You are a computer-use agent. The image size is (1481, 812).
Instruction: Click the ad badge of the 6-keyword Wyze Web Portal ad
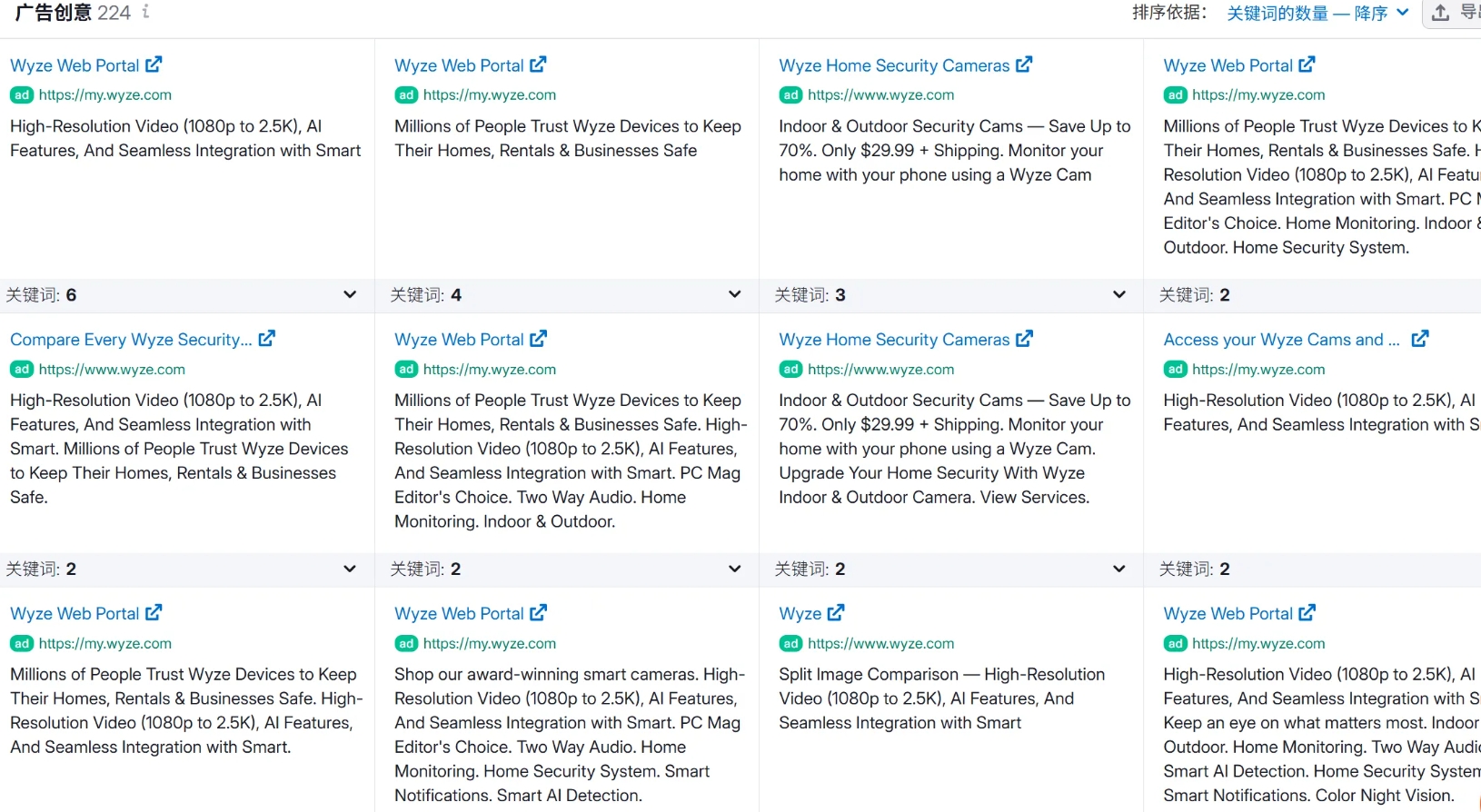click(x=22, y=95)
